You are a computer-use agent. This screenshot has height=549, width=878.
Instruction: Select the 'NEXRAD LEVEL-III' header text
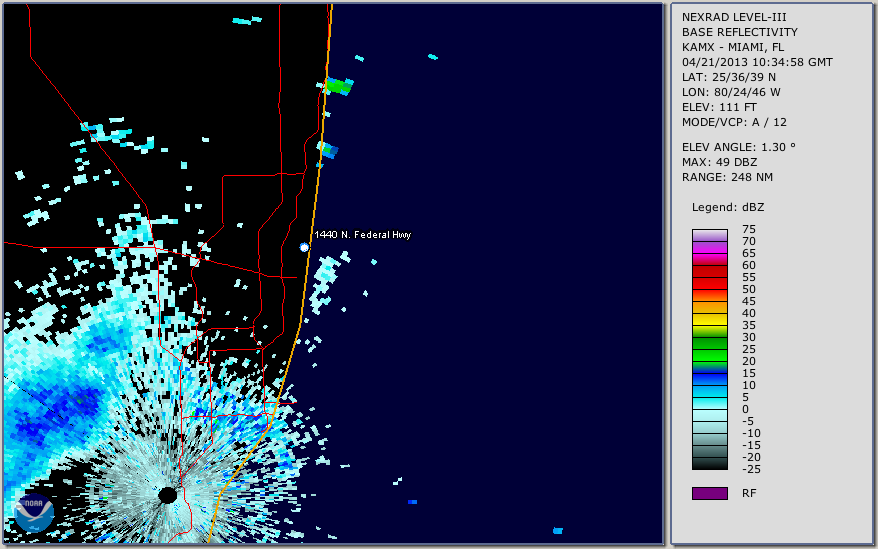coord(734,17)
